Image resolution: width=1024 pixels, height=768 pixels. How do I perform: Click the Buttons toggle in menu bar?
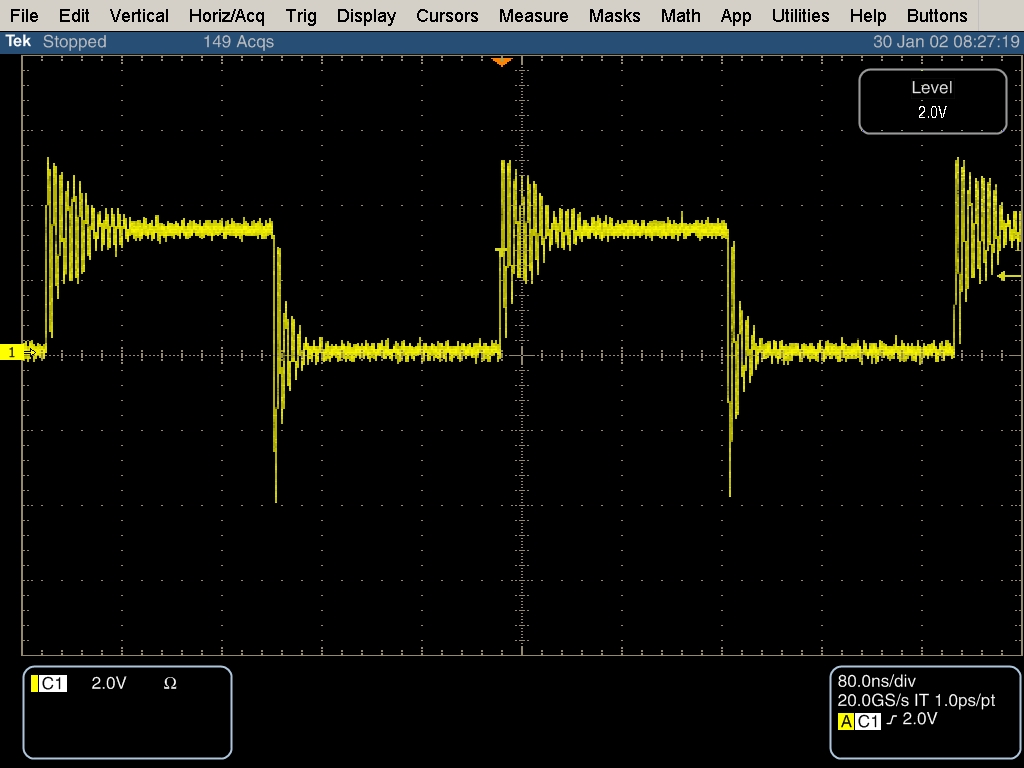tap(937, 16)
